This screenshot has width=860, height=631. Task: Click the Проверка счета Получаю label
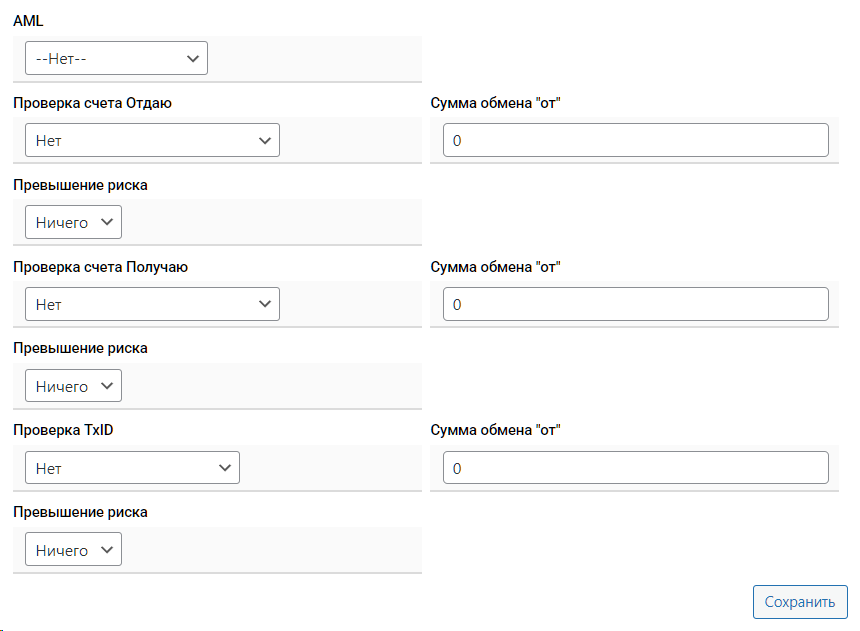100,267
